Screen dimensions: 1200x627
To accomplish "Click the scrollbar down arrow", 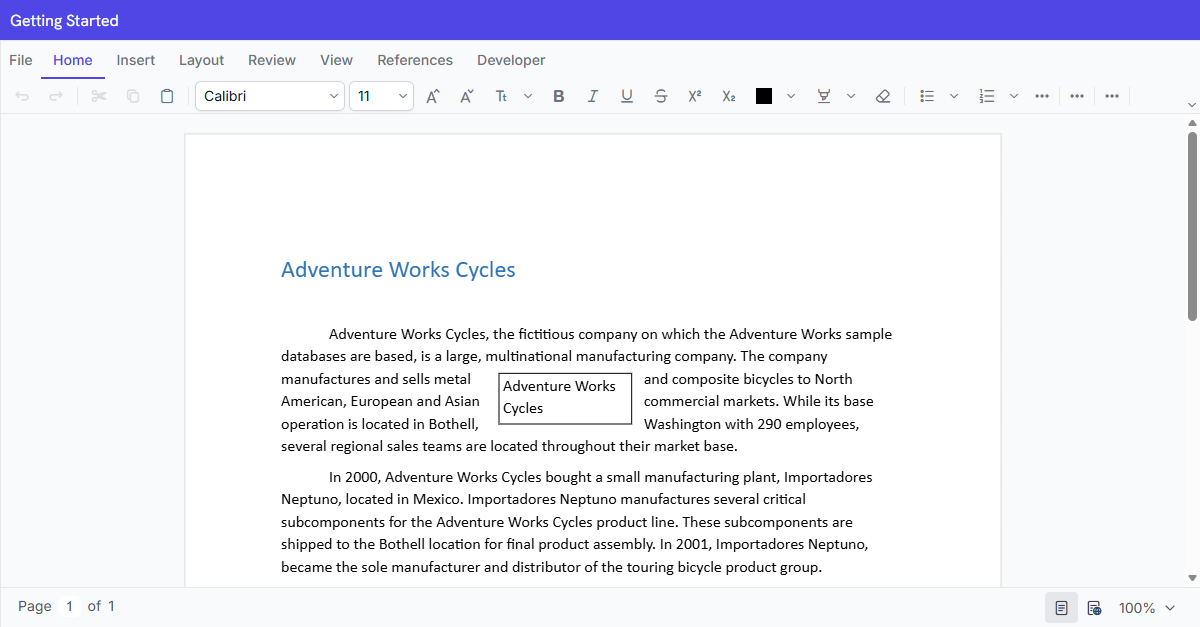I will click(1192, 577).
